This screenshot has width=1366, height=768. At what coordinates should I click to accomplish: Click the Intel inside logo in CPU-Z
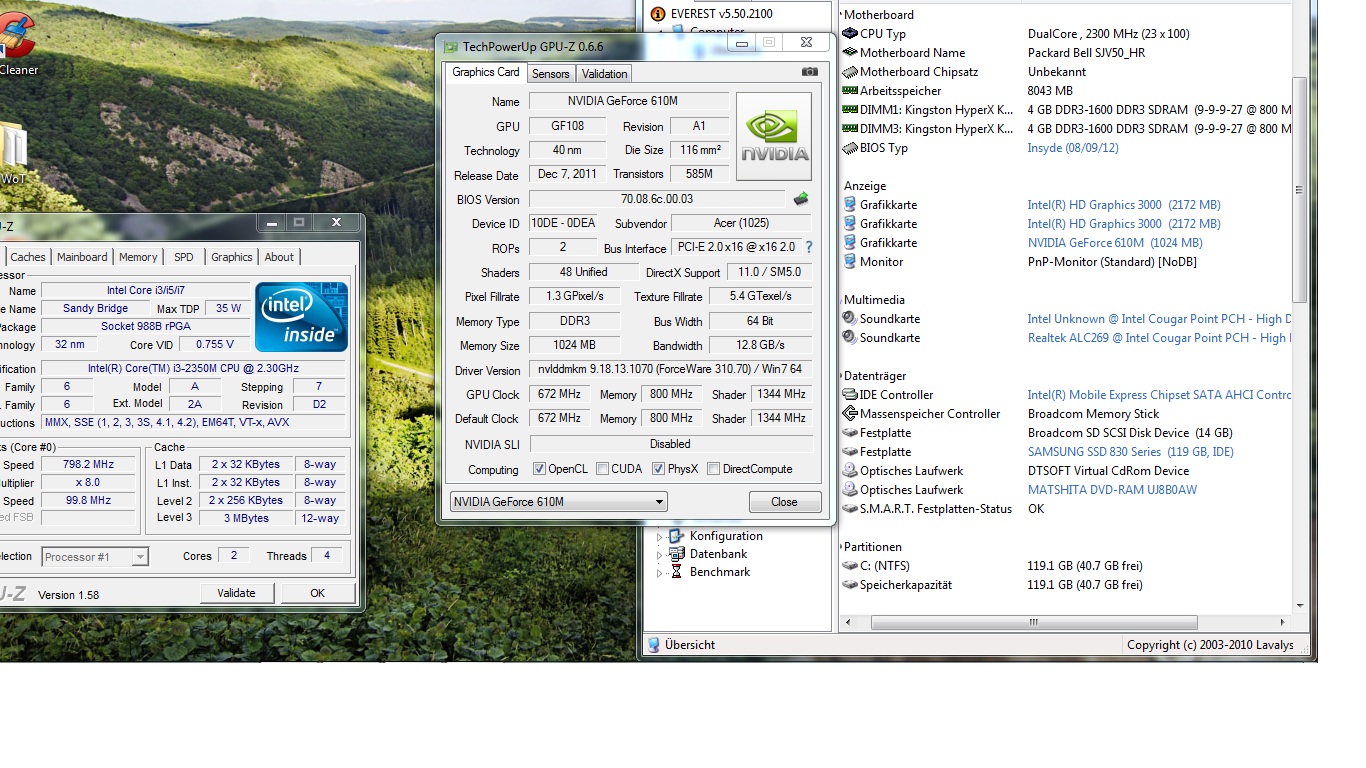click(x=301, y=317)
